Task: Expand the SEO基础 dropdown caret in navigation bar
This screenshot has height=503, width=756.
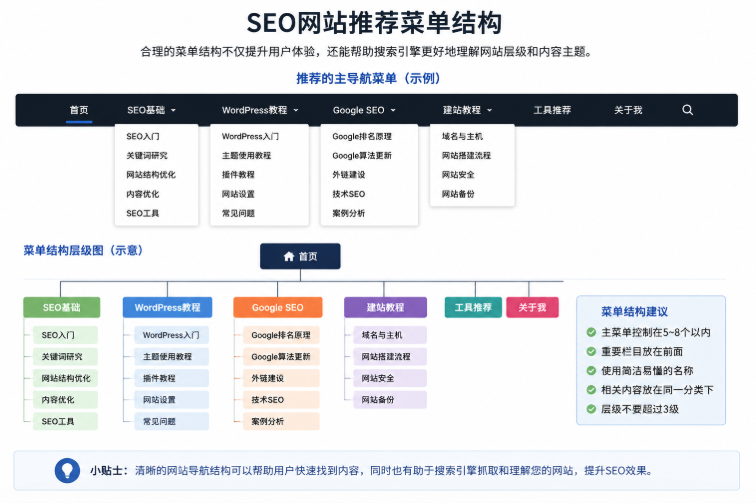Action: pos(173,110)
